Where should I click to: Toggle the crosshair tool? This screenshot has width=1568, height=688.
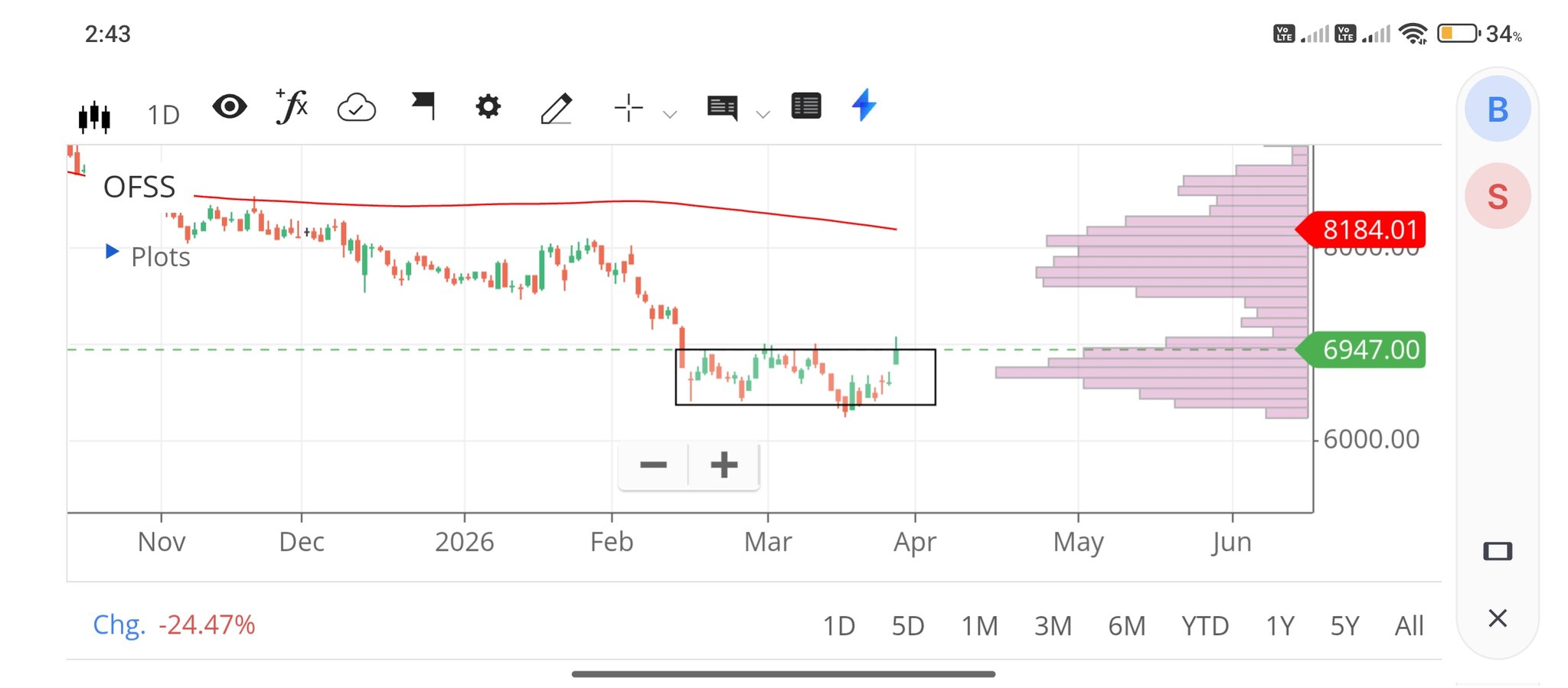[x=628, y=108]
